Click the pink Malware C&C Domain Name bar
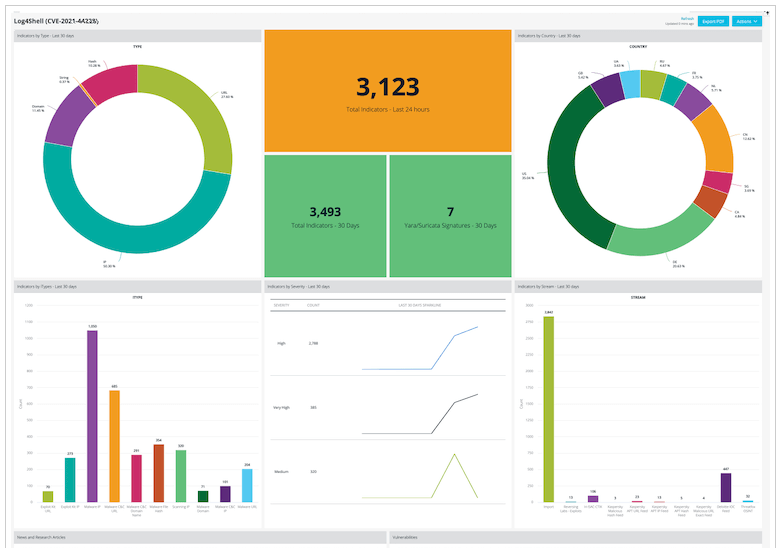The image size is (780, 548). point(136,478)
